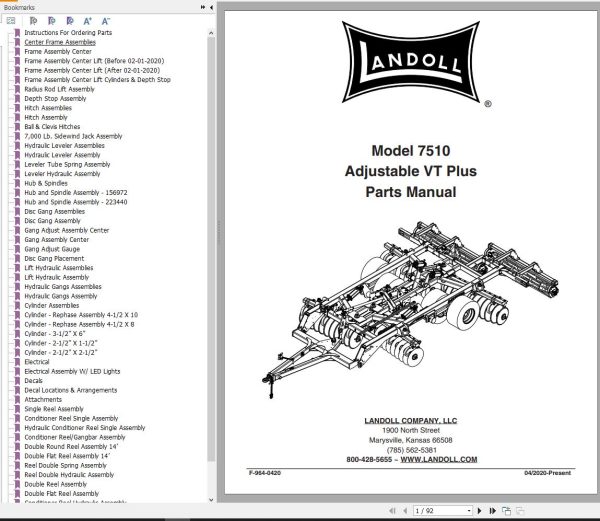Increase bookmark font size with A+
The image size is (600, 521).
(x=88, y=21)
